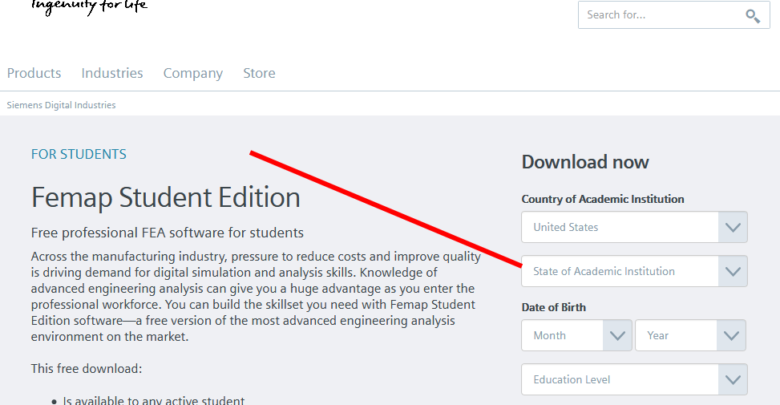Click the Ingenuity for life logo
Screen dimensions: 780x405
tap(89, 6)
